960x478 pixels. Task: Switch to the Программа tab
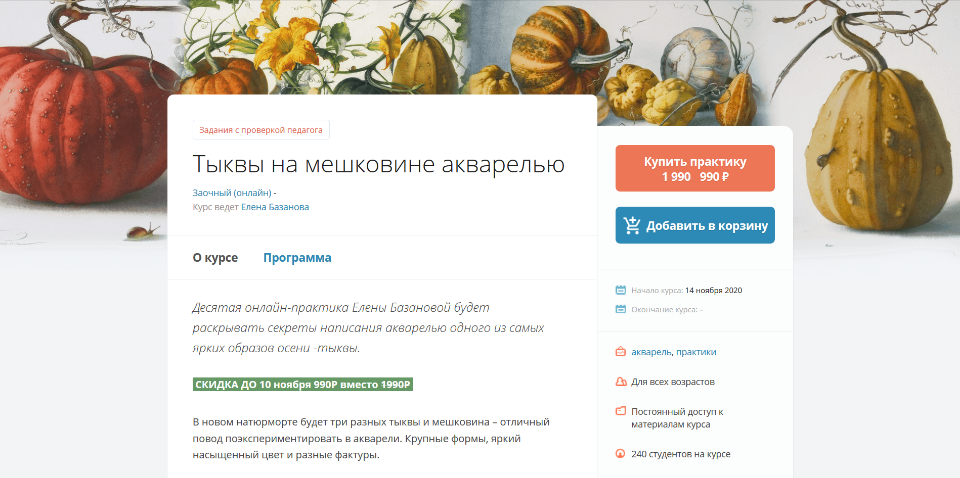pos(297,258)
